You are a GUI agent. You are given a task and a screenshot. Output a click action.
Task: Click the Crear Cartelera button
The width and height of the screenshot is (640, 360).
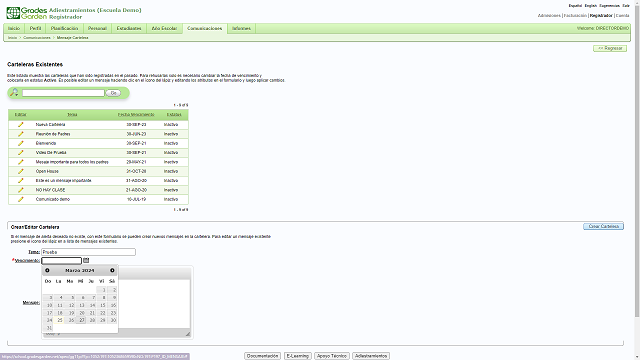point(603,226)
